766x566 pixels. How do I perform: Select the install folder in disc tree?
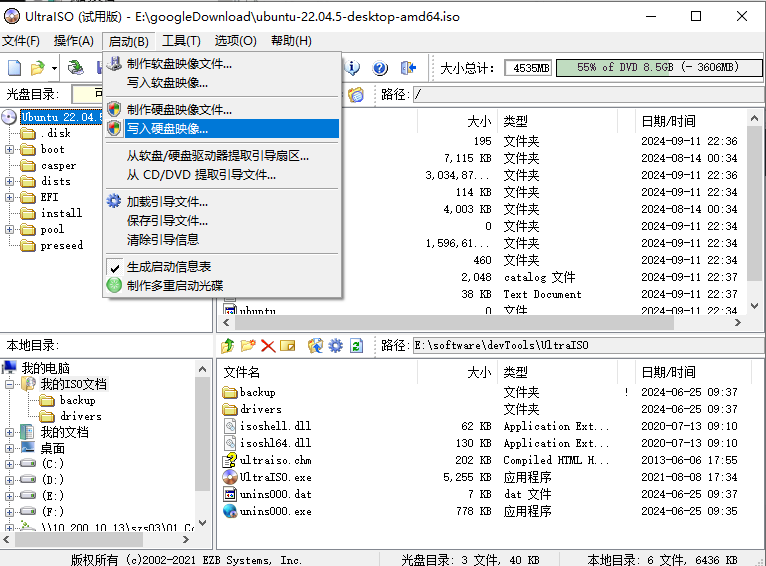(x=61, y=213)
